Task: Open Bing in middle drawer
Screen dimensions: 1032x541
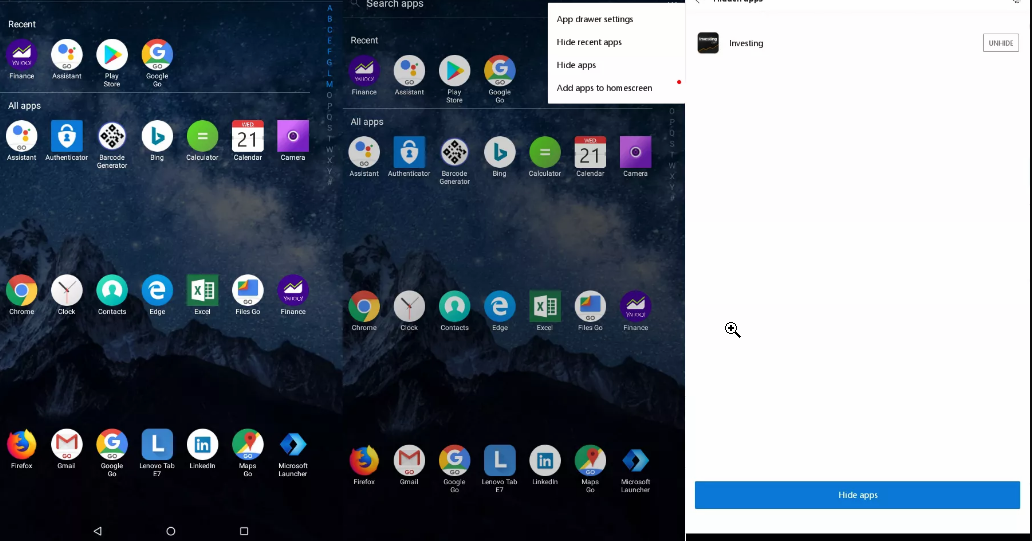Action: (500, 152)
